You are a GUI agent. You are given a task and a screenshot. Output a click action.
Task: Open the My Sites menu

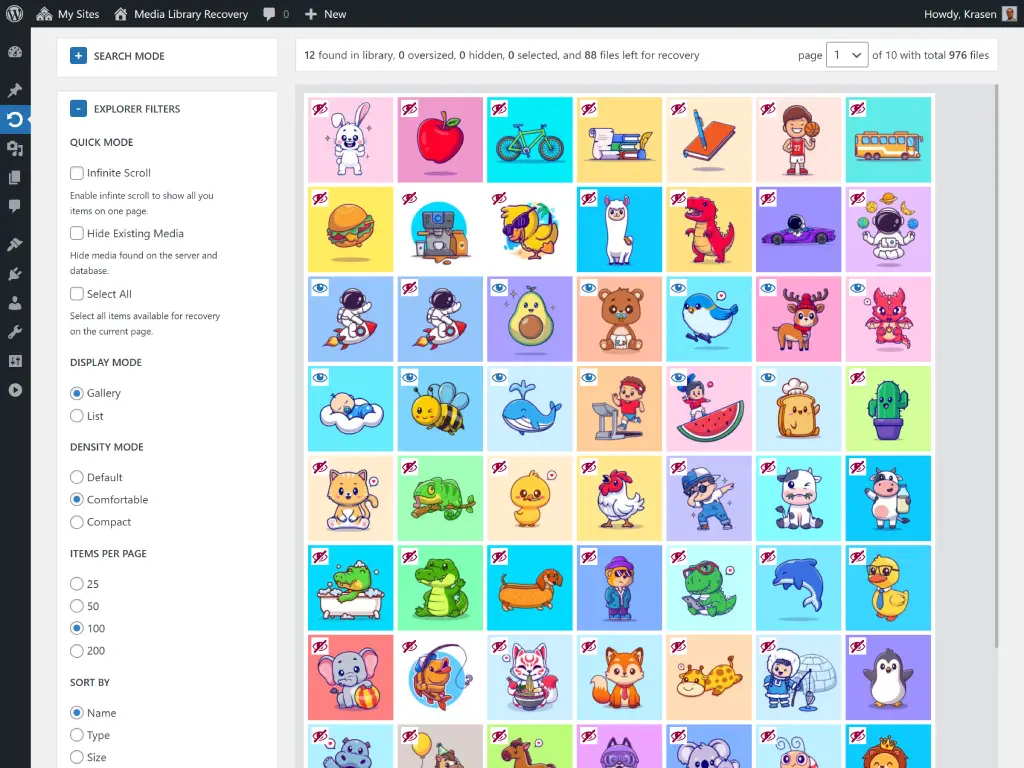click(x=68, y=14)
